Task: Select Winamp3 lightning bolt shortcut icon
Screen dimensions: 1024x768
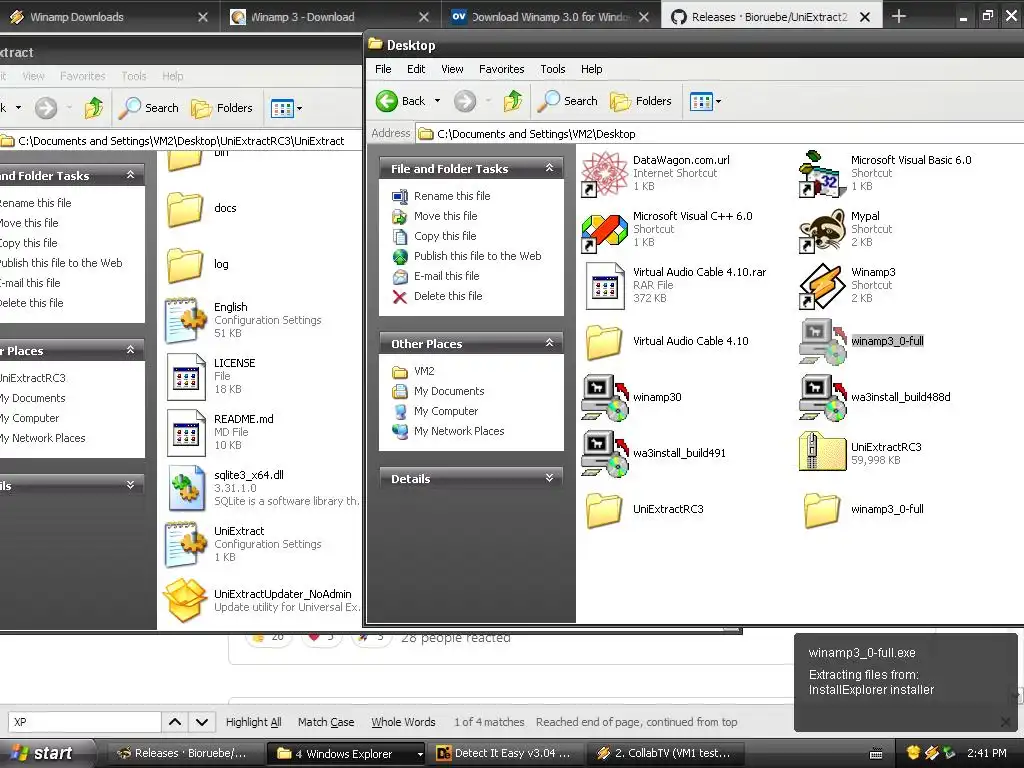Action: 822,286
